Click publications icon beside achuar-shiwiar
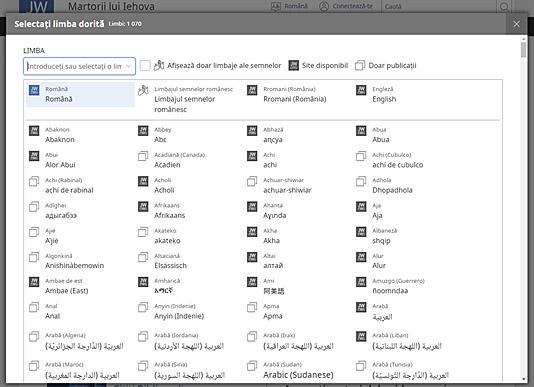This screenshot has height=387, width=534. tap(252, 181)
